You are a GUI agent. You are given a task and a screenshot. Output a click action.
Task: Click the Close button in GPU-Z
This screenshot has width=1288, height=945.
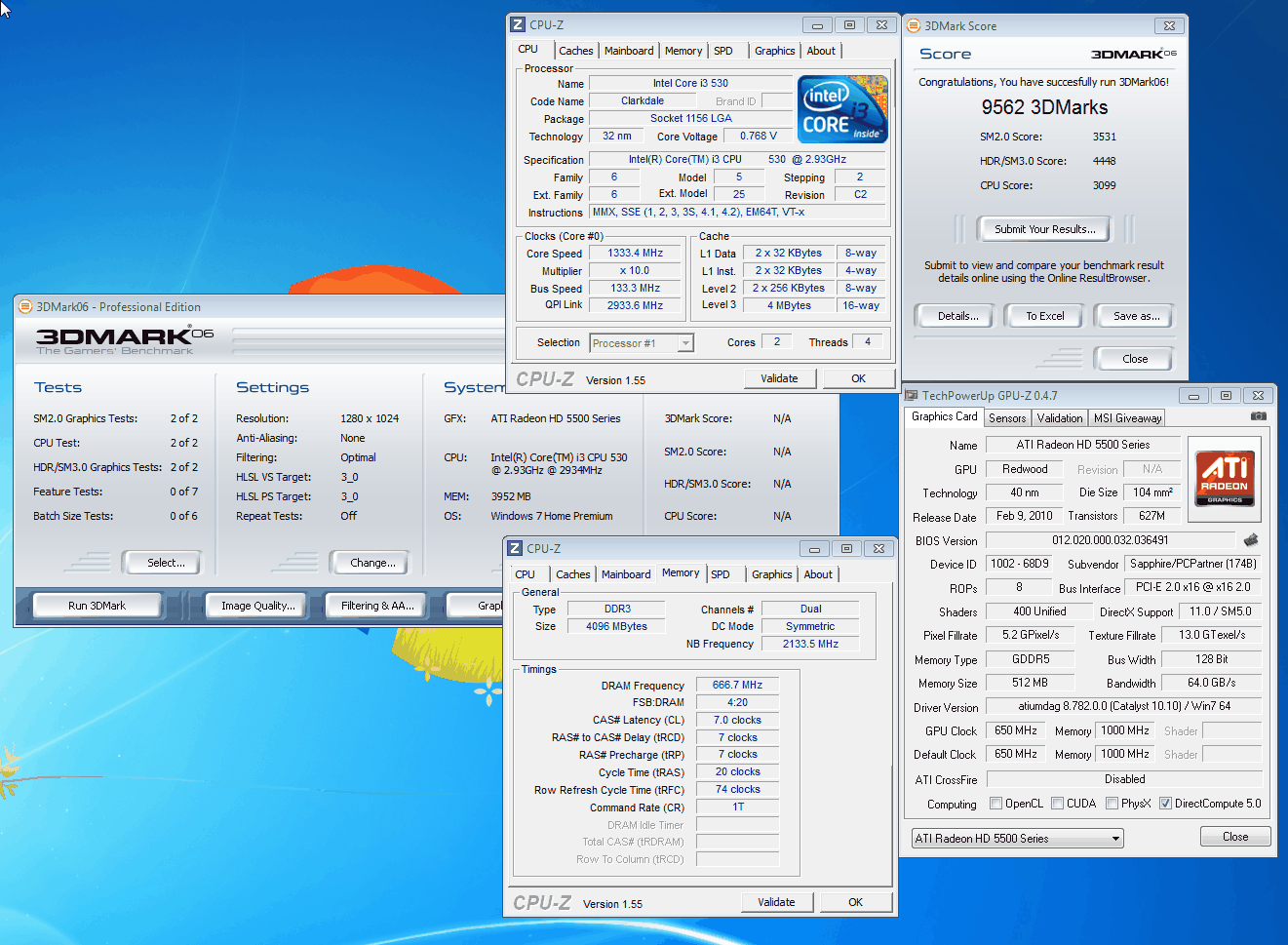click(x=1235, y=837)
